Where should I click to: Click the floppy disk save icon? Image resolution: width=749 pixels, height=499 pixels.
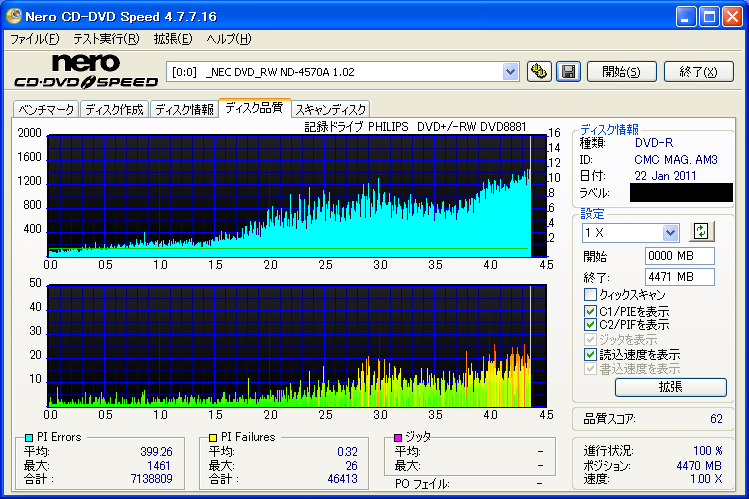[x=568, y=72]
